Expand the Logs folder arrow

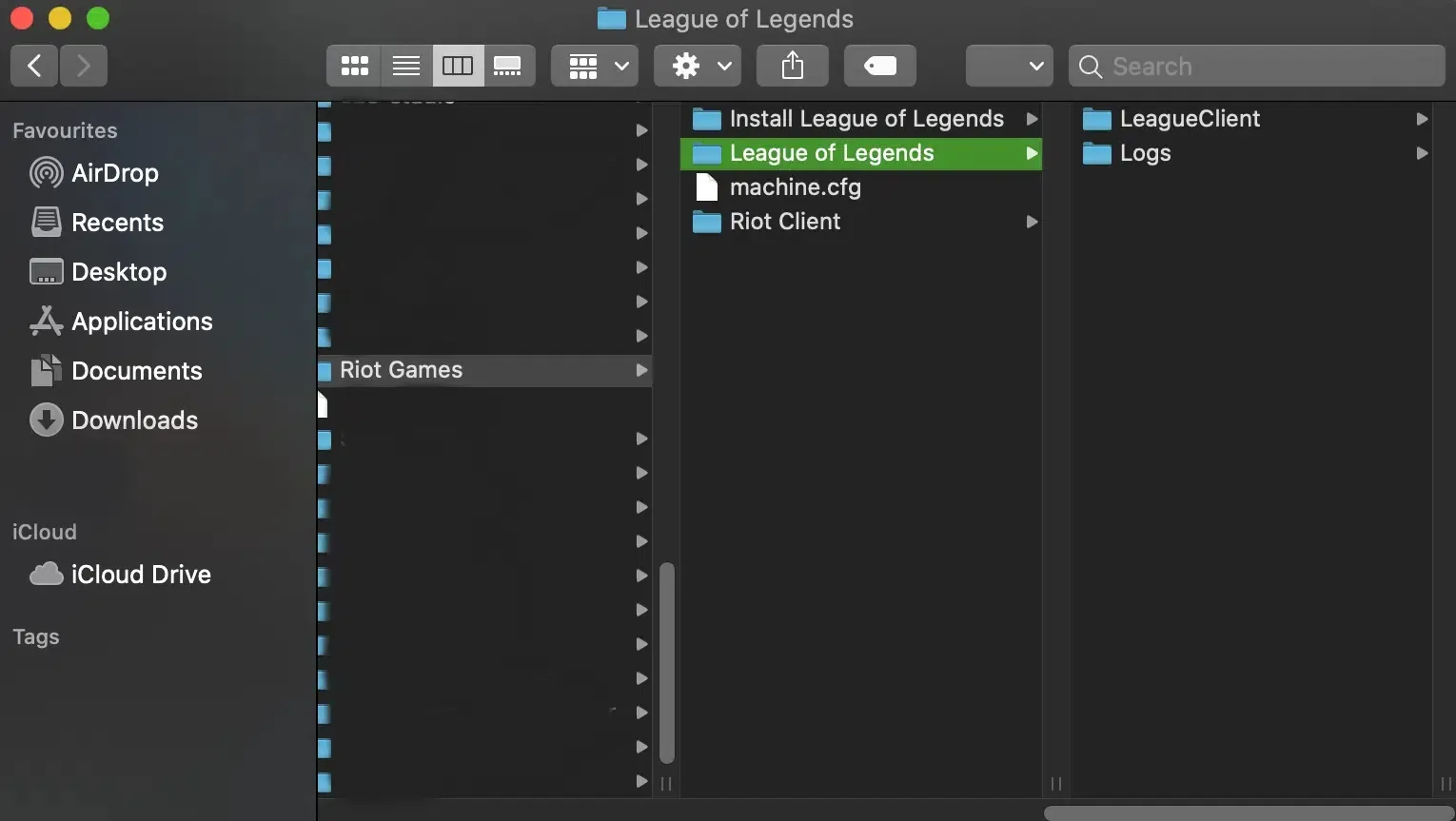pos(1422,153)
